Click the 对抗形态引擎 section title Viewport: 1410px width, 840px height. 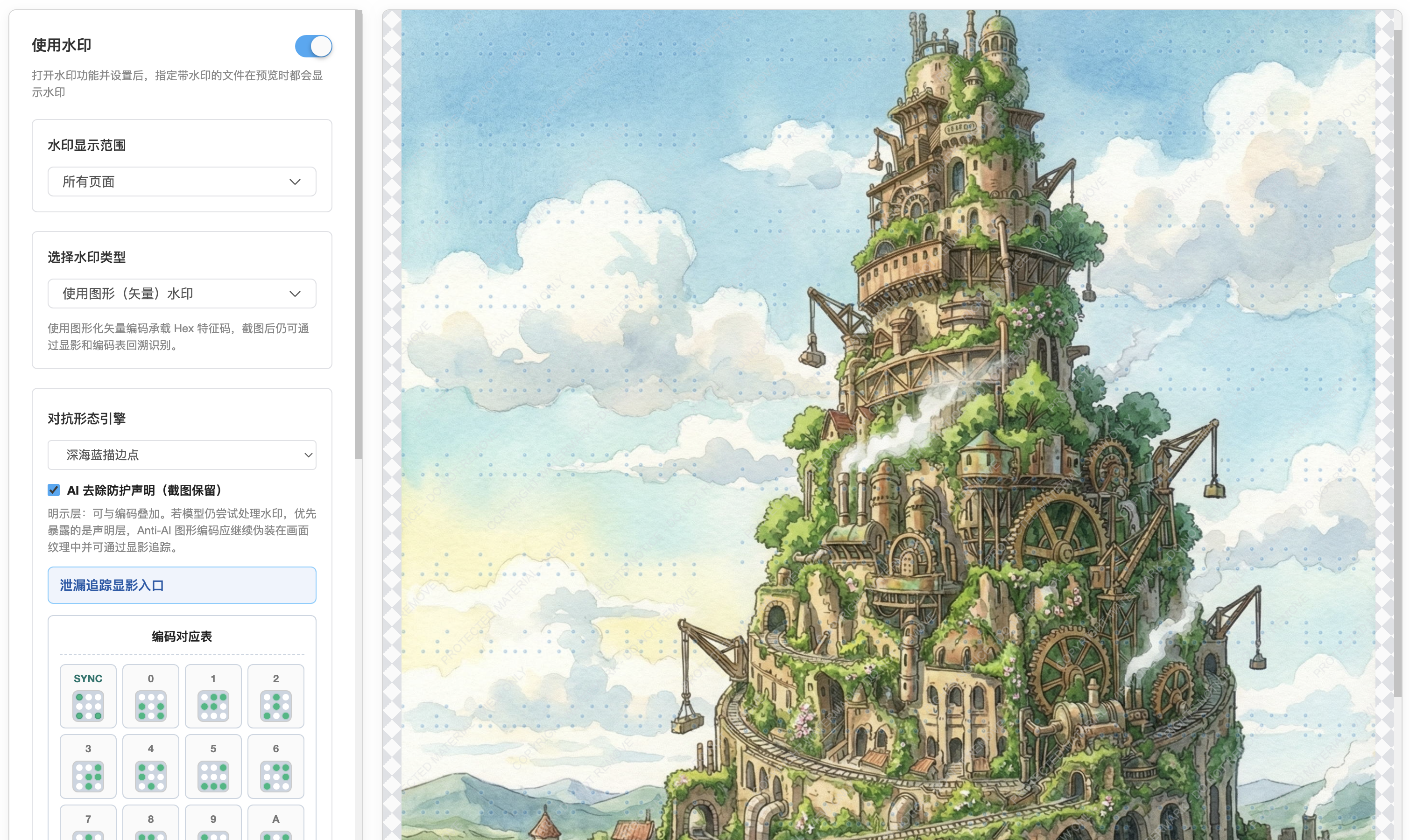point(87,418)
